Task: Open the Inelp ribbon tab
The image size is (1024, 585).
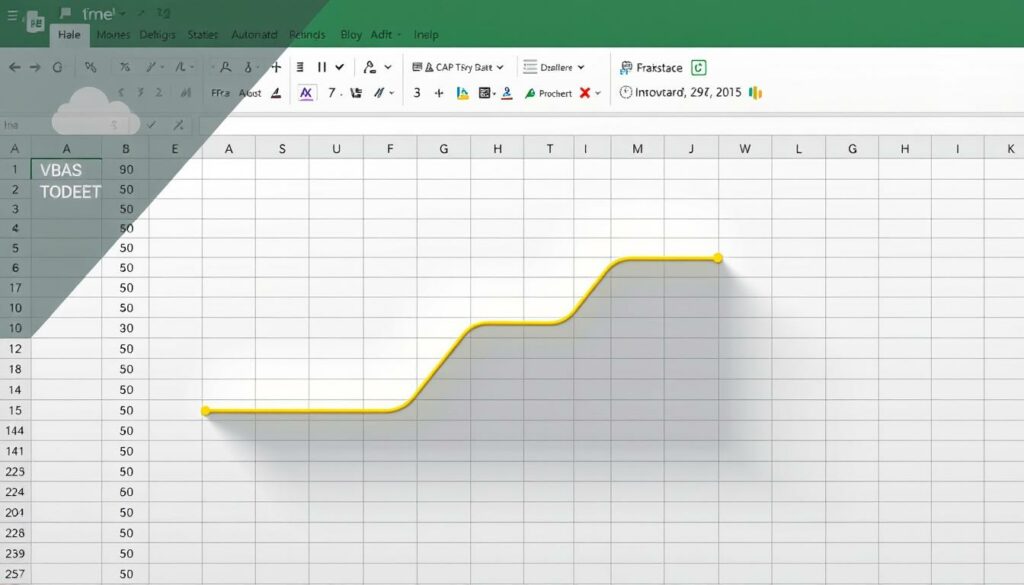Action: pyautogui.click(x=426, y=35)
